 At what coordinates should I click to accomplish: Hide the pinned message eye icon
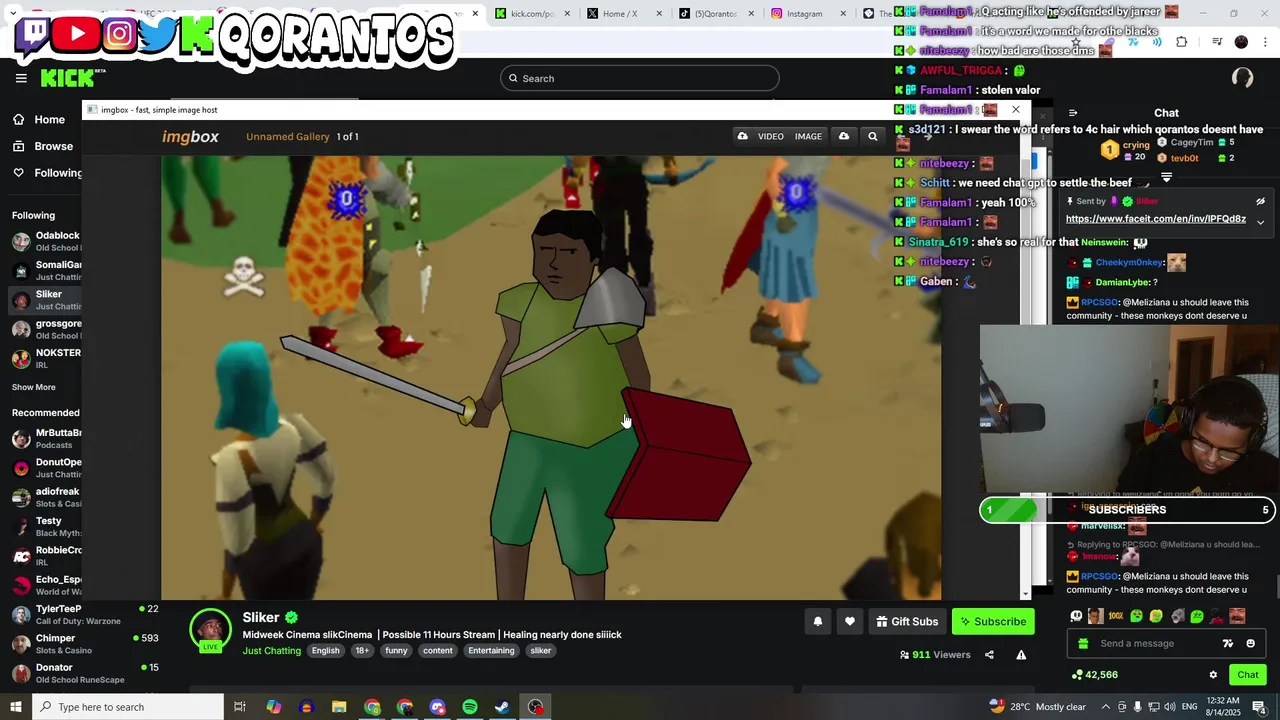1260,201
